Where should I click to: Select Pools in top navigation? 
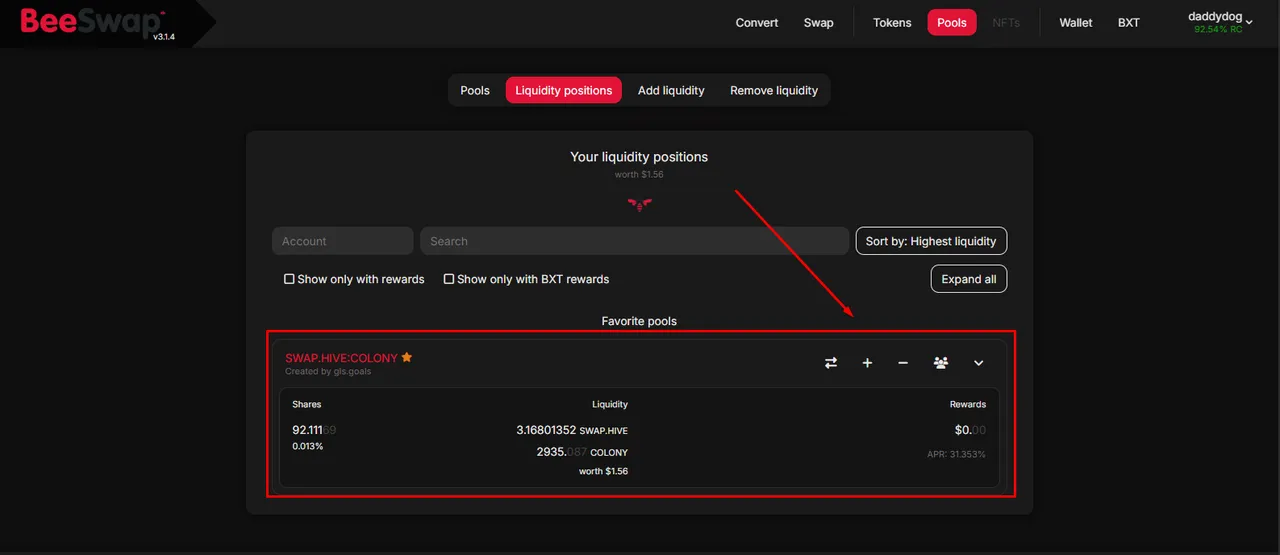[952, 22]
